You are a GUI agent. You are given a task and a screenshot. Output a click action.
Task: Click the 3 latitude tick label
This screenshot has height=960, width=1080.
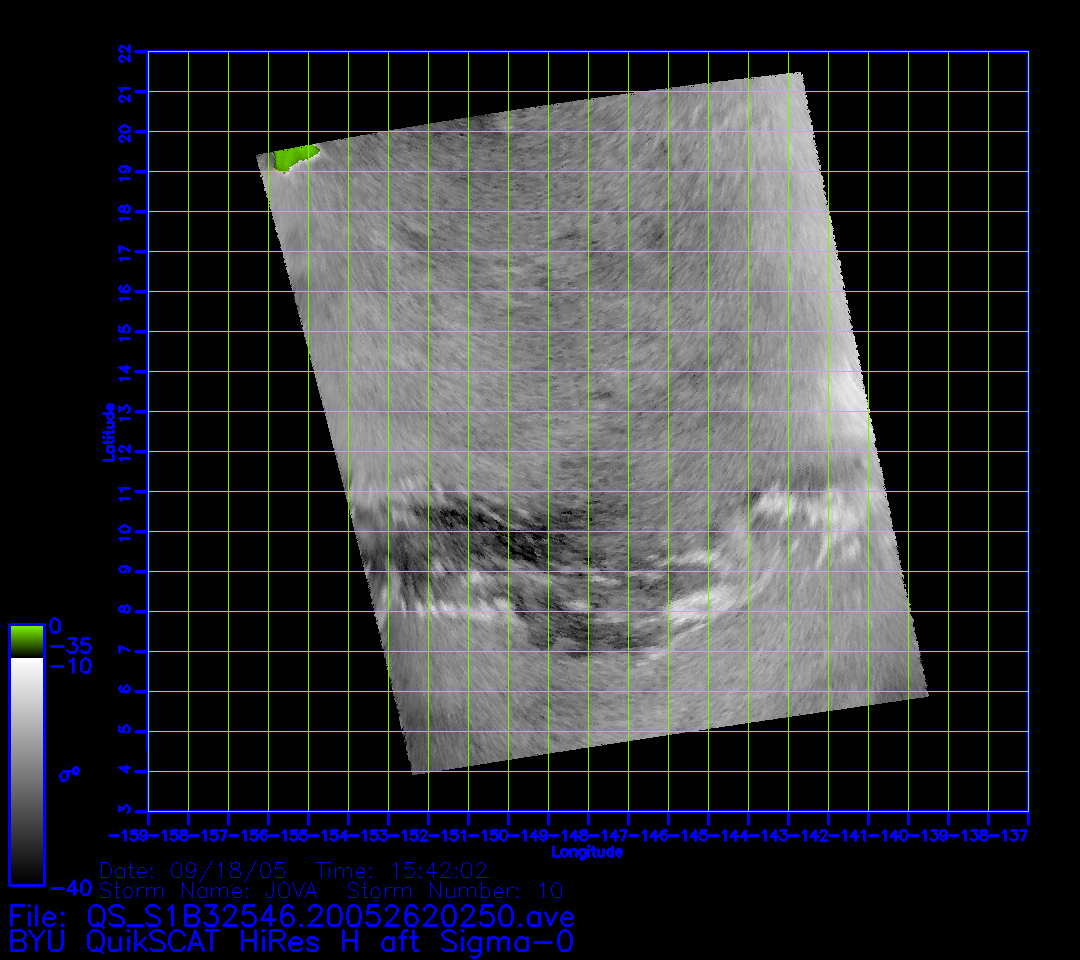124,811
